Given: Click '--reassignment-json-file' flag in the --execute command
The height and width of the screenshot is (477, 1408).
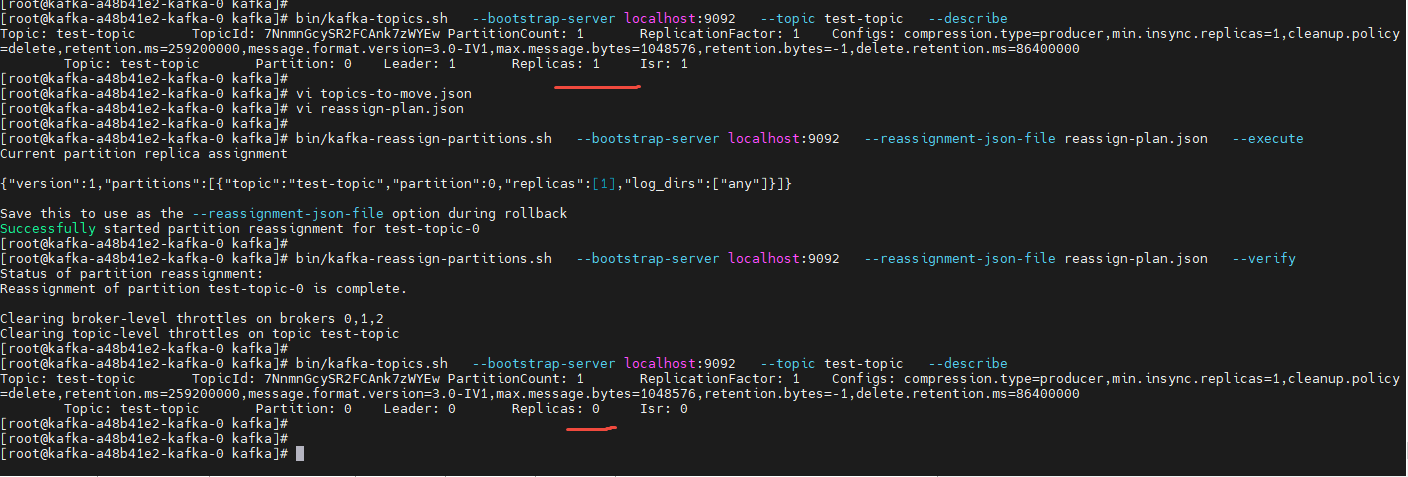Looking at the screenshot, I should pyautogui.click(x=960, y=139).
